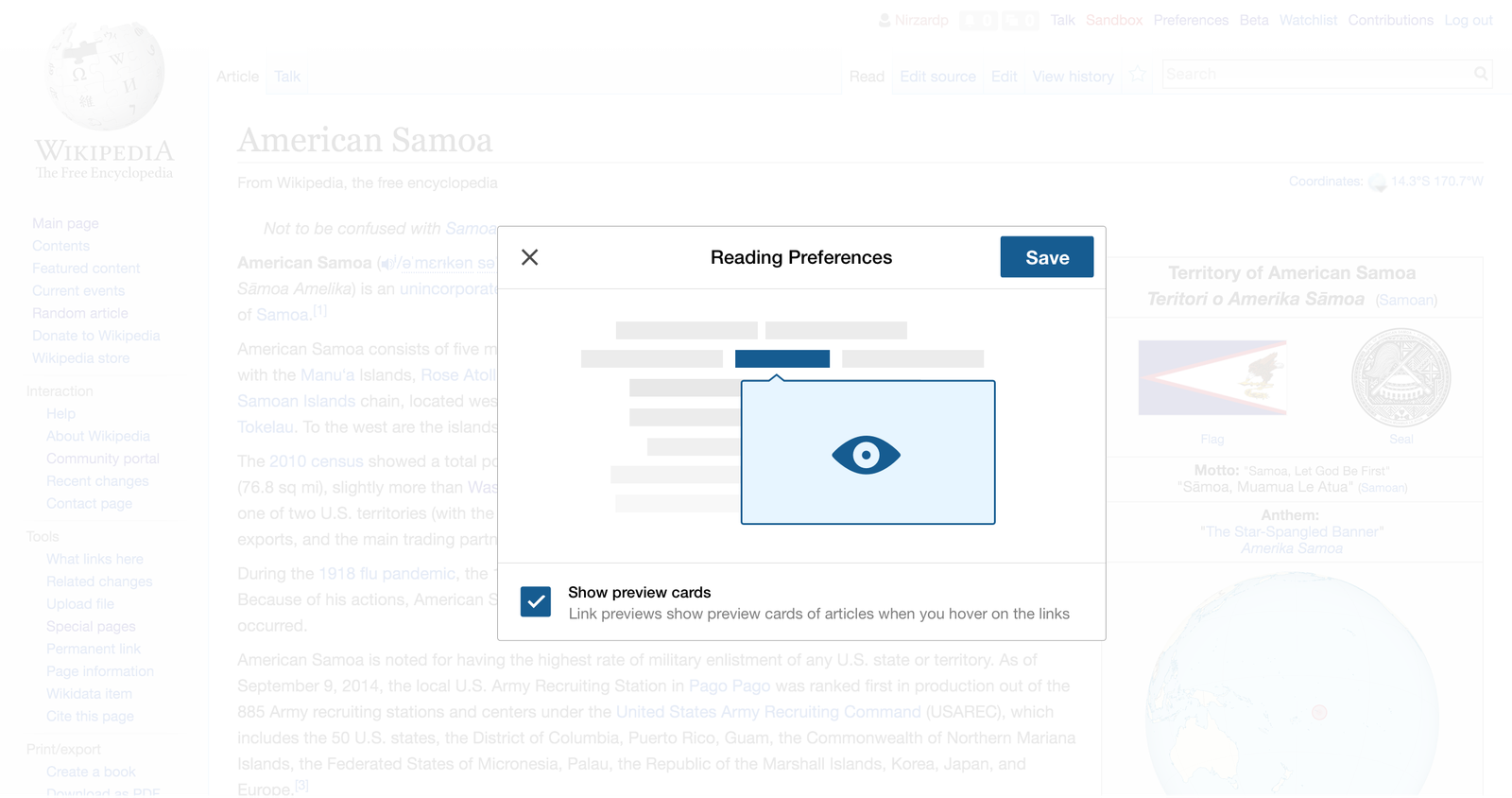
Task: Switch to the Talk tab
Action: click(287, 77)
